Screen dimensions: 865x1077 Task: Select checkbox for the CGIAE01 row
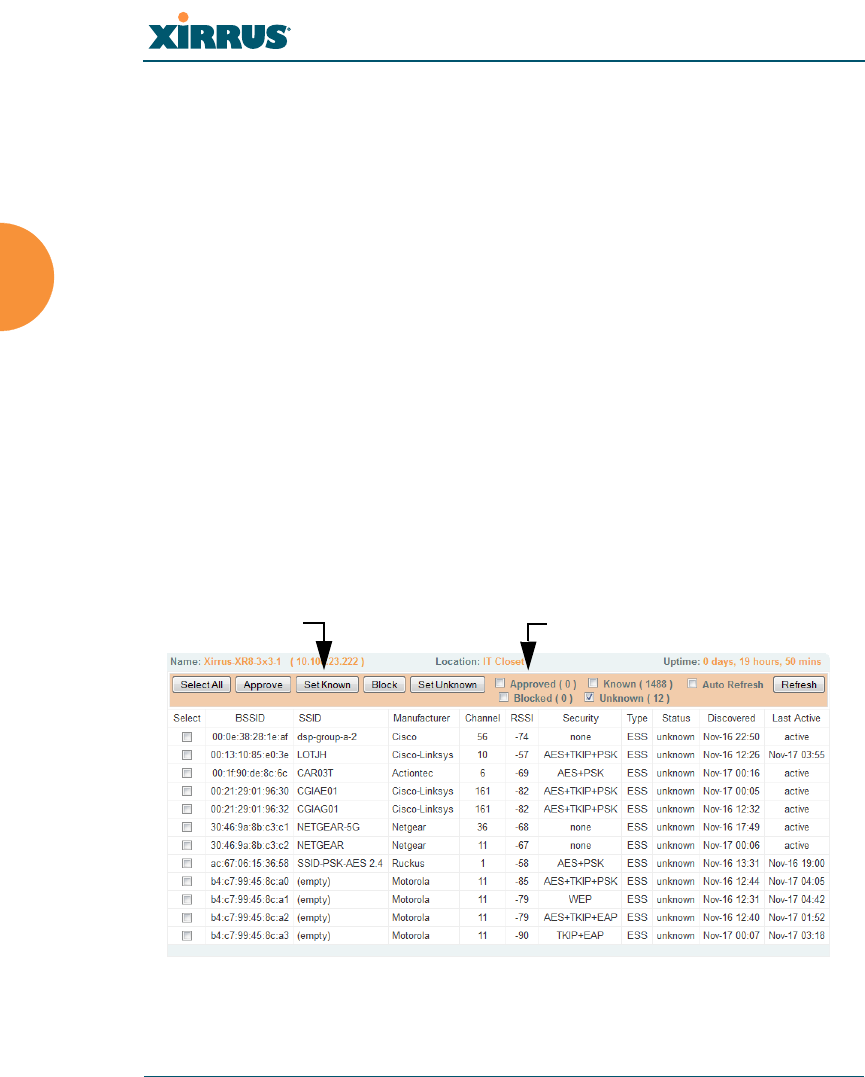(187, 791)
